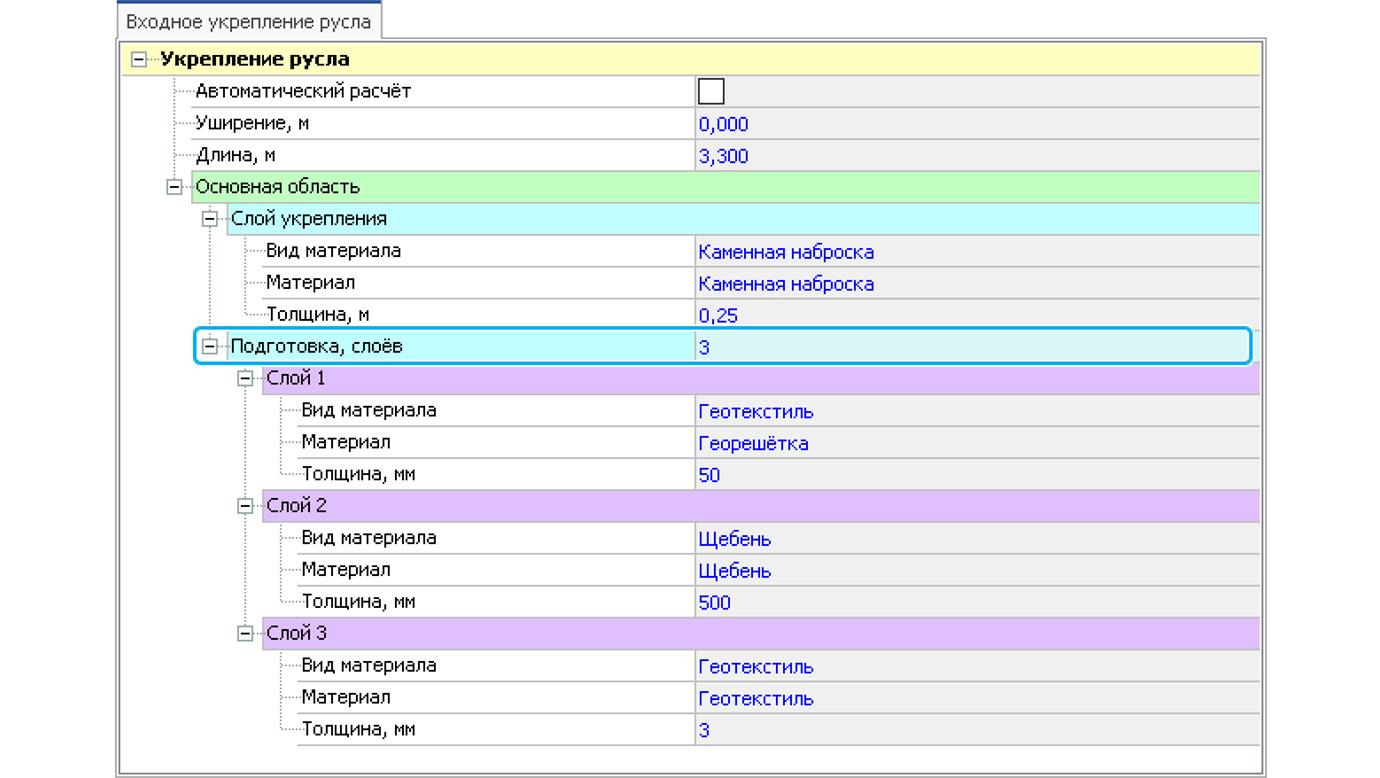Screen dimensions: 1380x778
Task: Collapse the Слой 3 group
Action: tap(246, 634)
